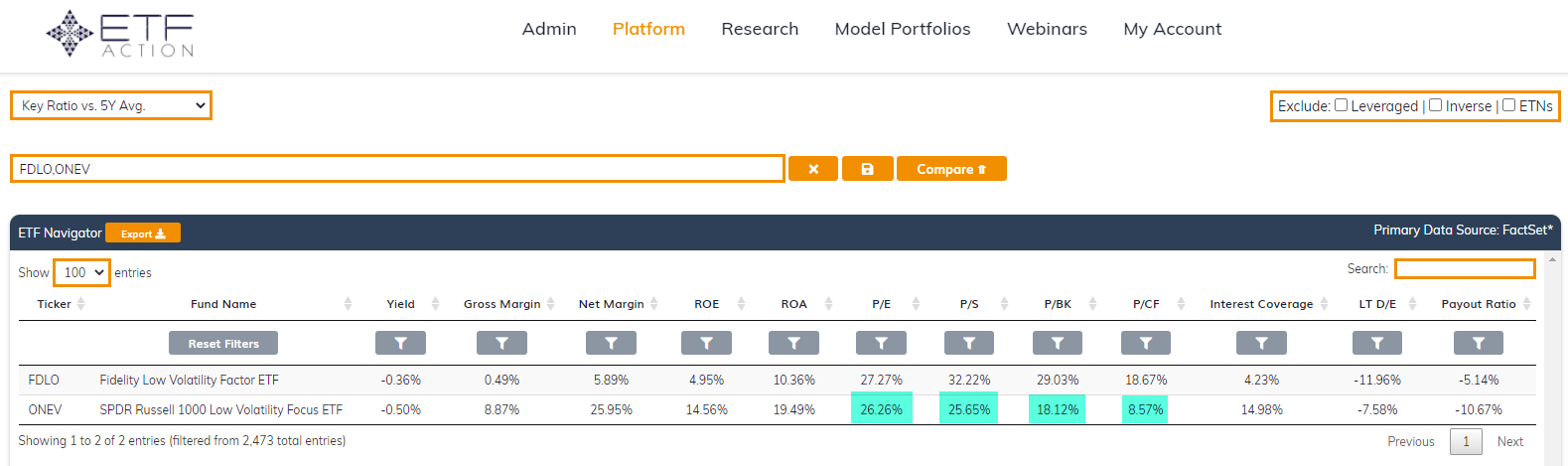
Task: Open the Webinars menu
Action: pos(1047,29)
